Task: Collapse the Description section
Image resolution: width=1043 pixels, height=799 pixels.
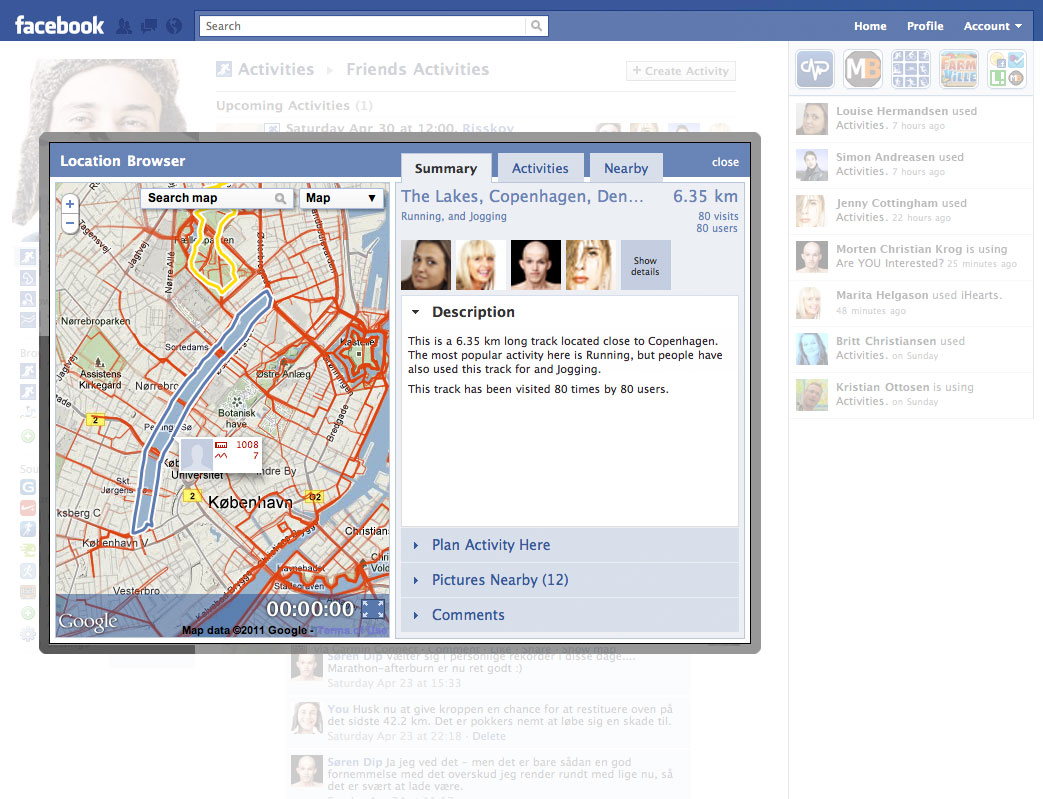Action: click(x=416, y=312)
